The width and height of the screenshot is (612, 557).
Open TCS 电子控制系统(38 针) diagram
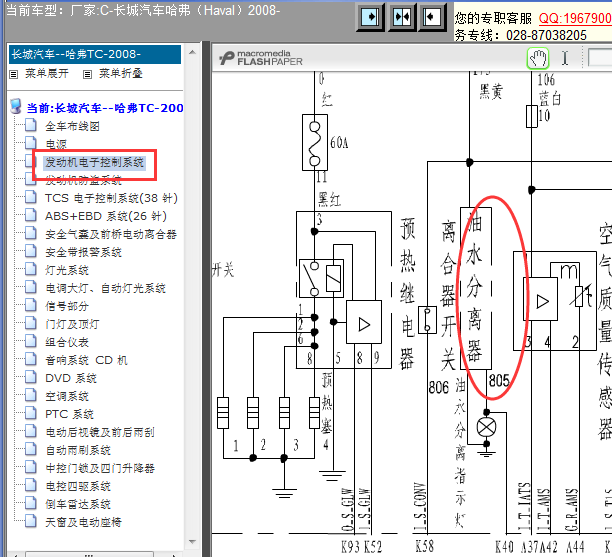[x=111, y=198]
